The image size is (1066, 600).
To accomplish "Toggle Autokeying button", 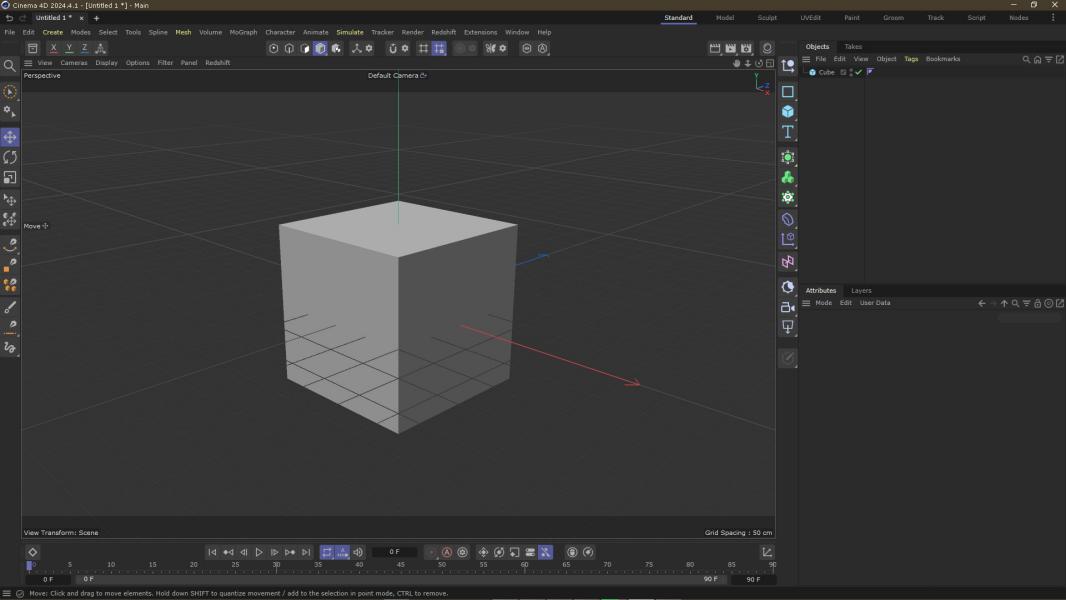I will coord(447,552).
